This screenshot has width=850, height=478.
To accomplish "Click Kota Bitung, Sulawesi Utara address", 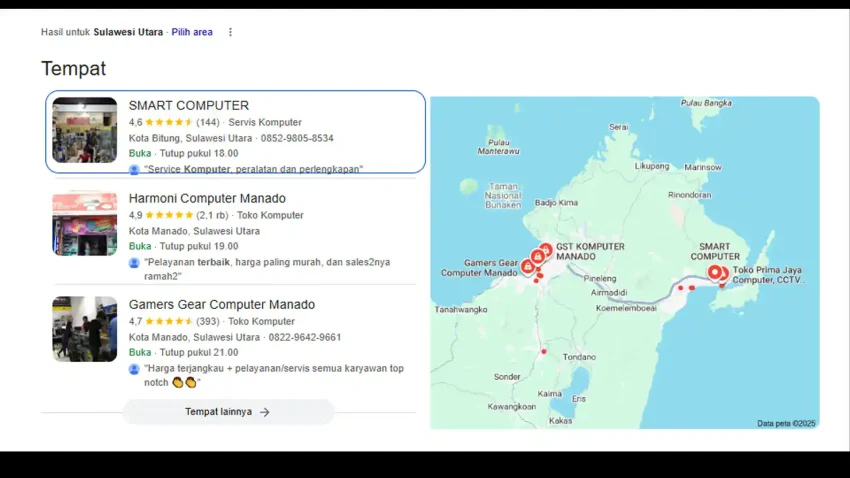I will 190,138.
